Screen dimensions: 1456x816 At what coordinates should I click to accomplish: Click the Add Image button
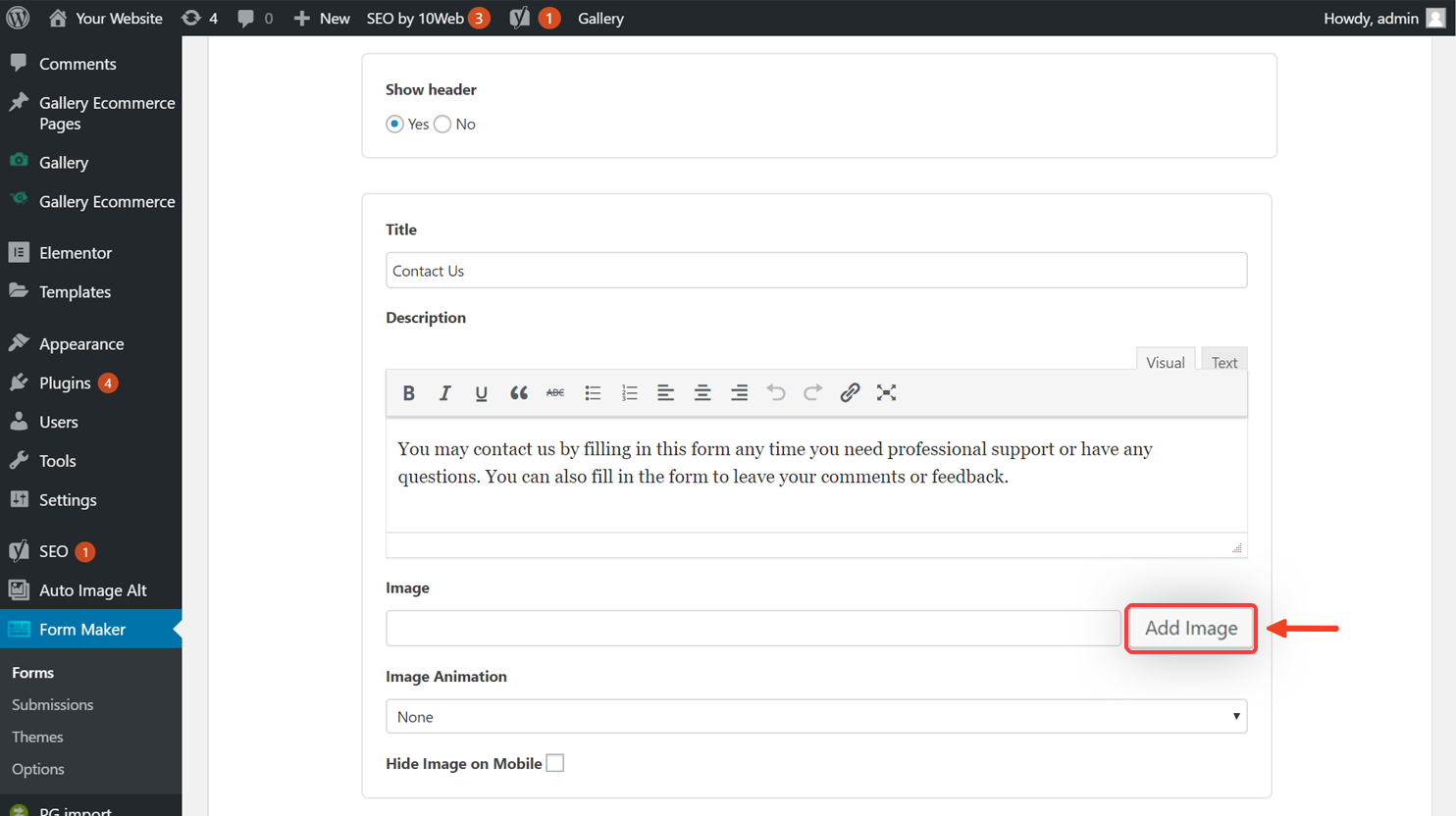point(1191,628)
